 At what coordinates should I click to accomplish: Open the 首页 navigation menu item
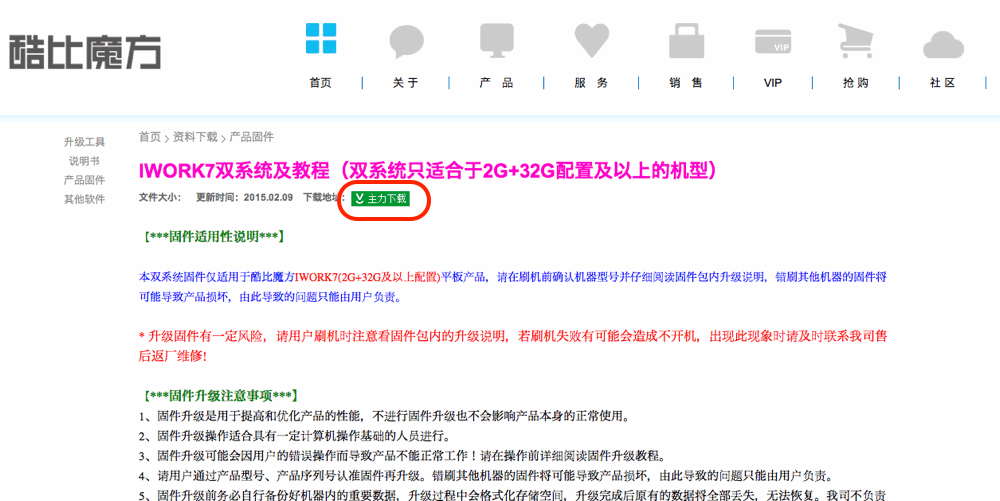pyautogui.click(x=320, y=83)
